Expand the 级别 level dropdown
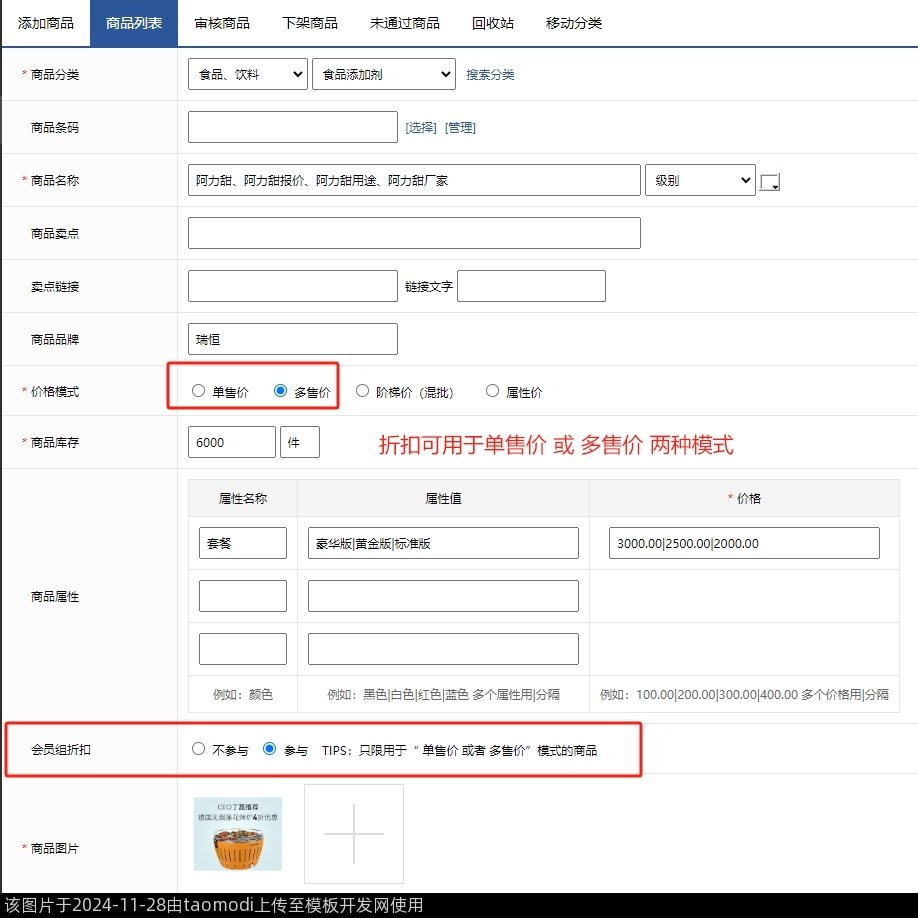The image size is (918, 918). (699, 180)
